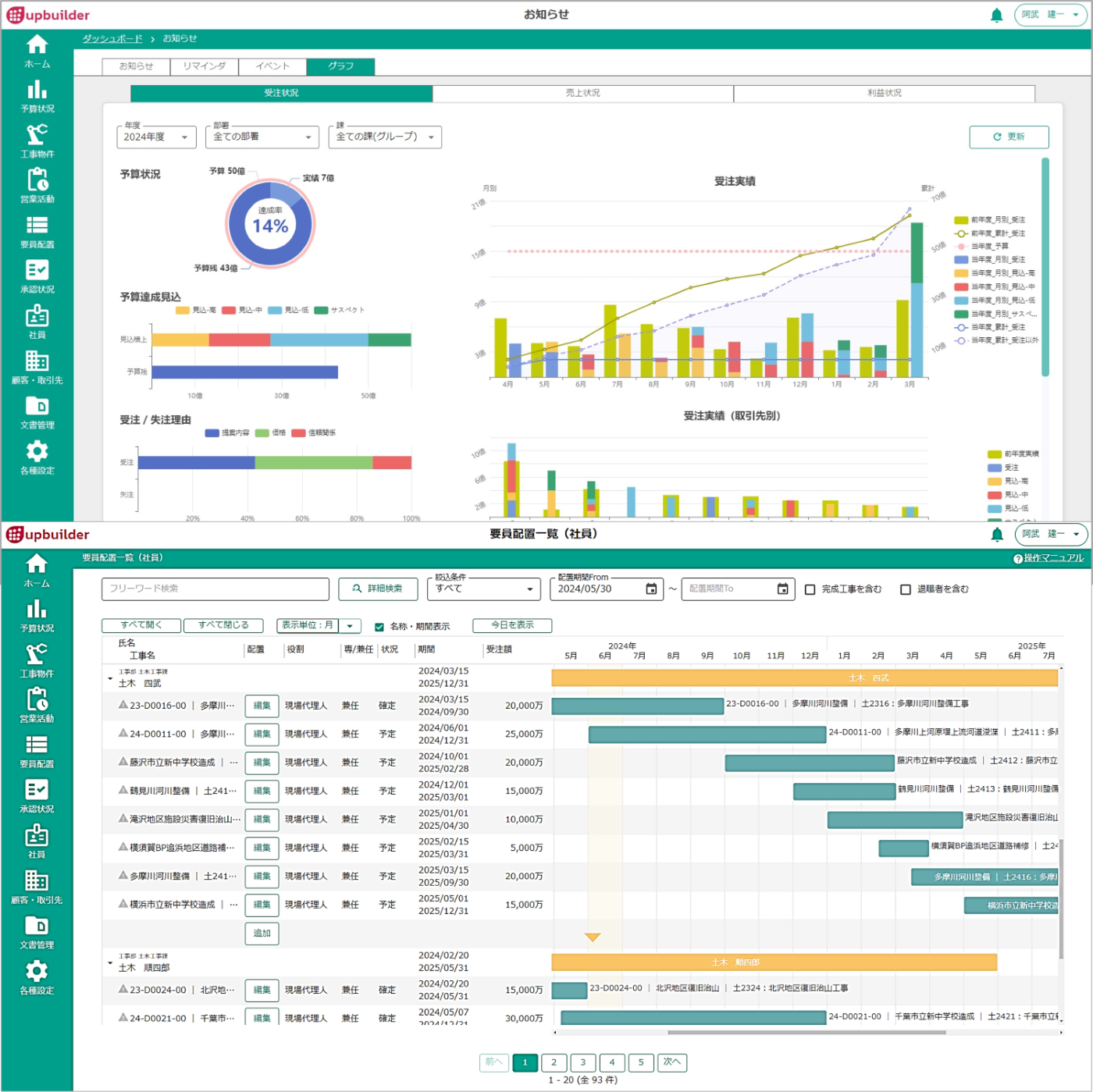Click the warning triangle icon beside 23-D0016-00

(x=123, y=705)
